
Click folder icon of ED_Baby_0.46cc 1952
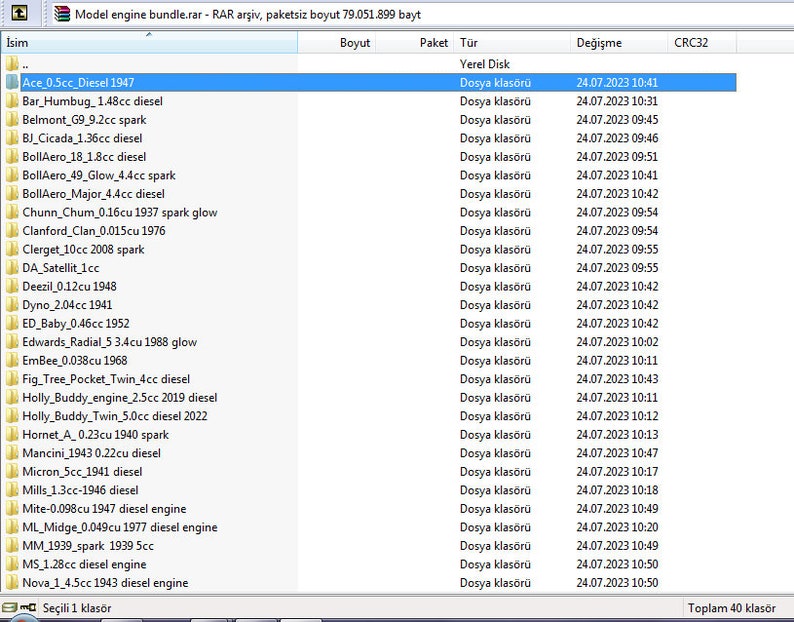coord(12,323)
